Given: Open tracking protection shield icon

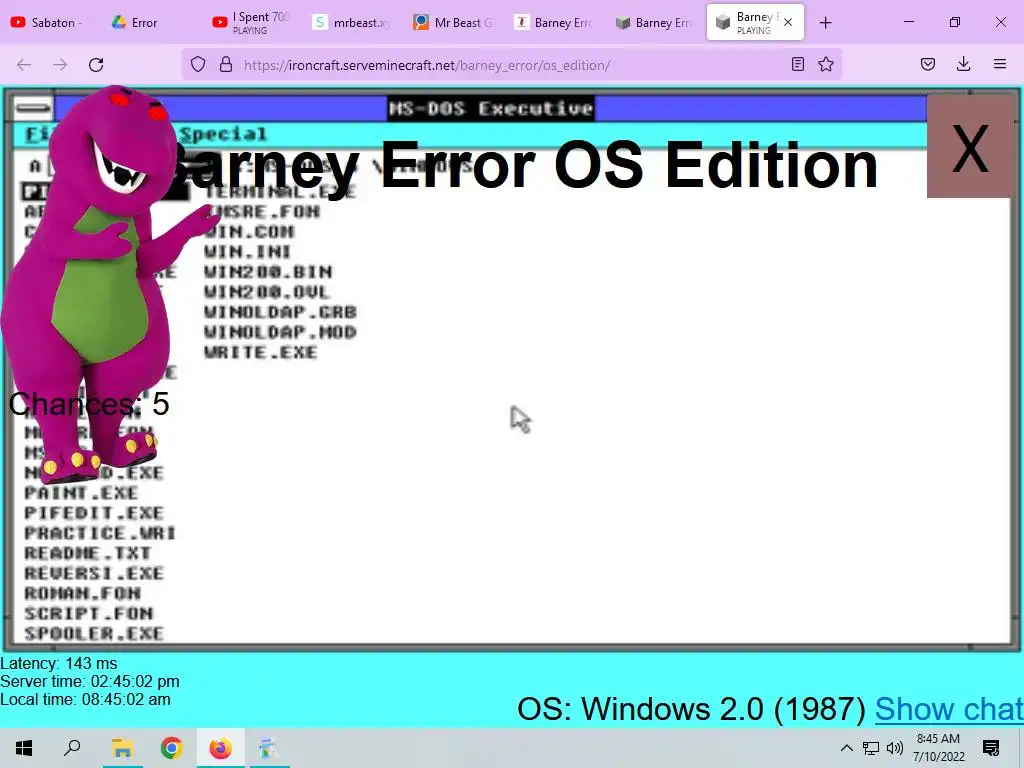Looking at the screenshot, I should 198,65.
